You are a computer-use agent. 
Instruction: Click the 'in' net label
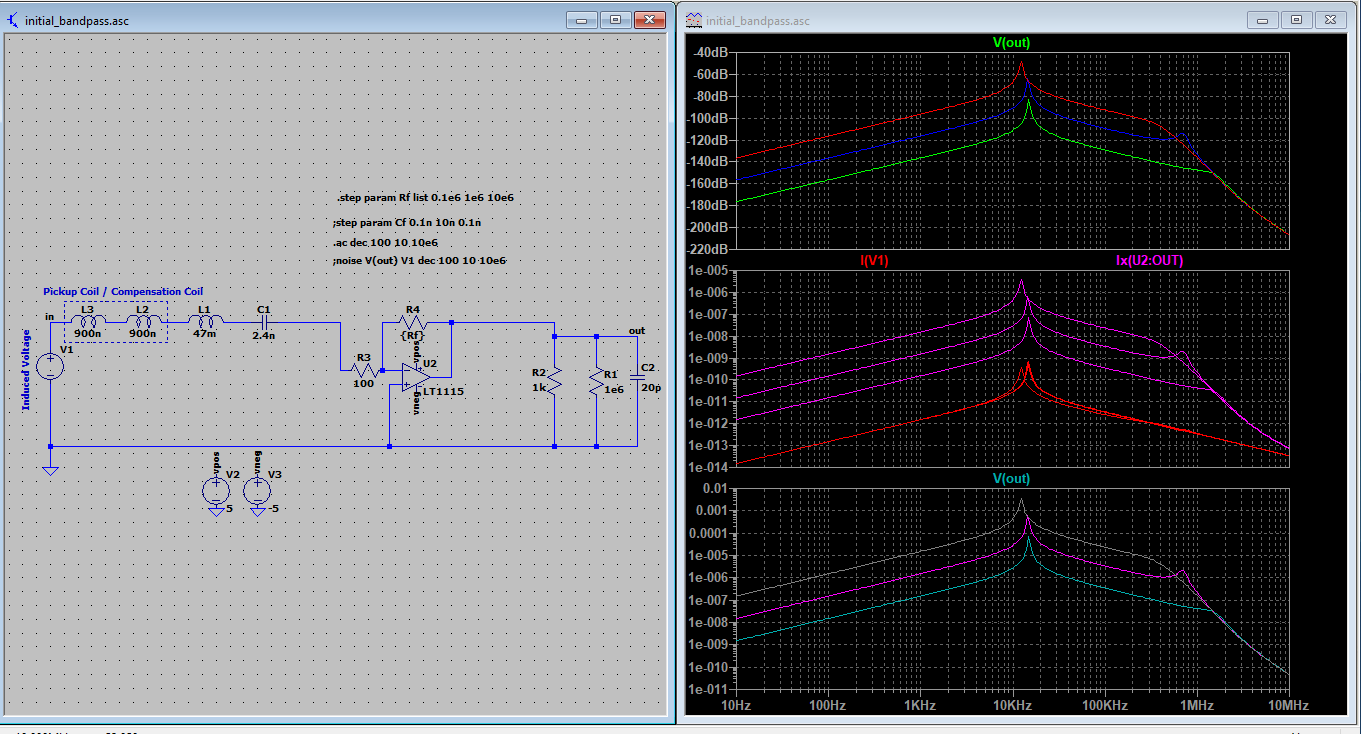coord(50,317)
